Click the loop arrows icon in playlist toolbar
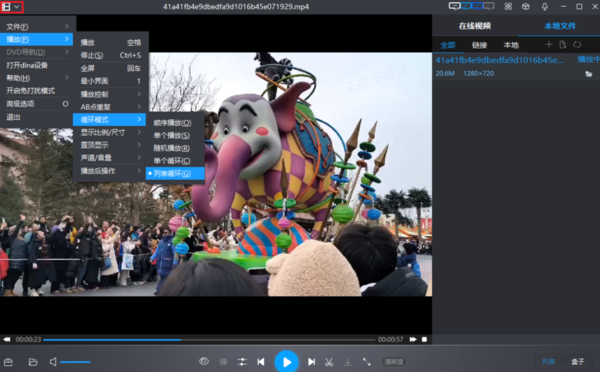This screenshot has height=372, width=600. click(x=577, y=44)
